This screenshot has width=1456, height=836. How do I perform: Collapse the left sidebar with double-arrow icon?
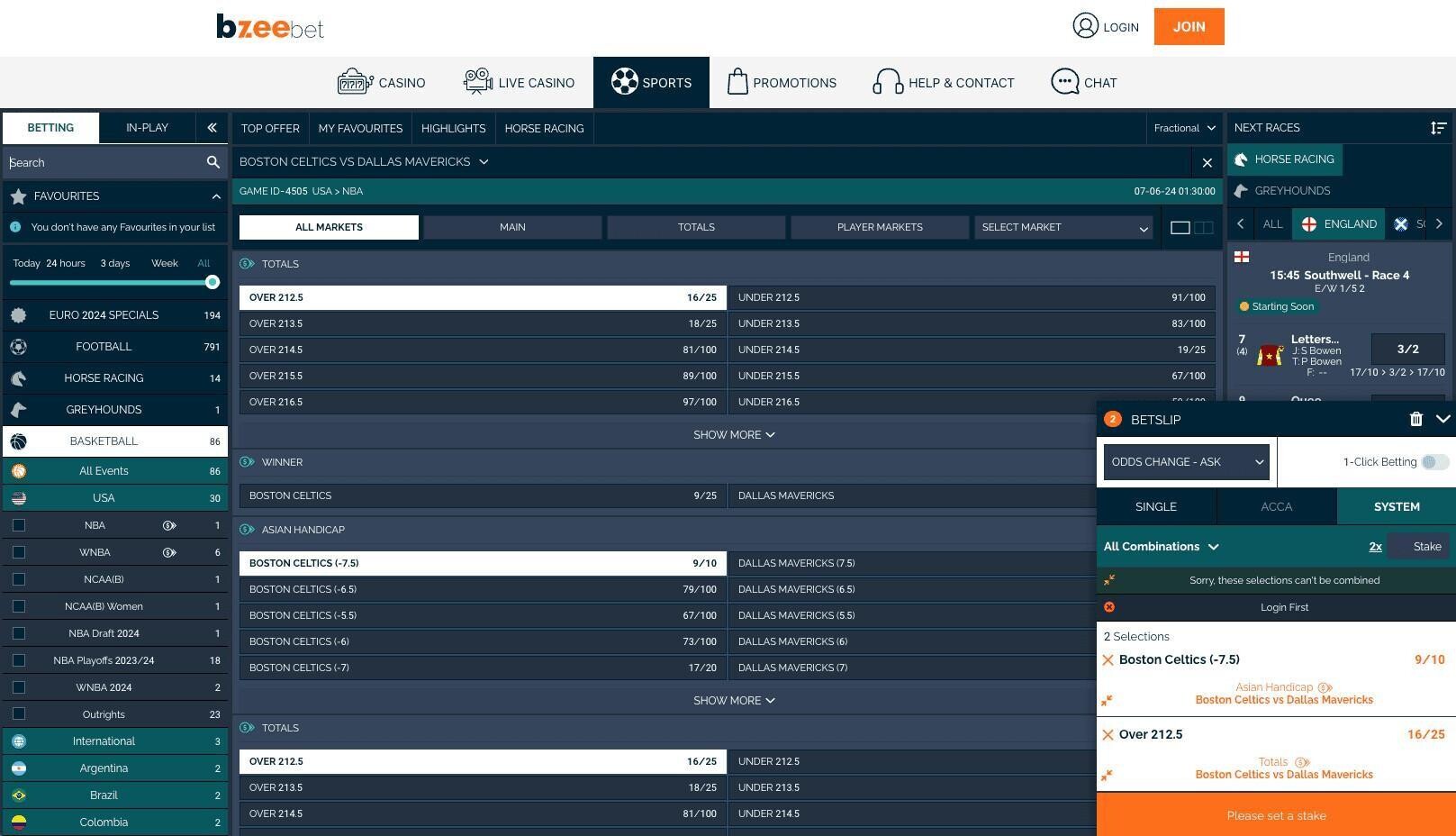point(212,128)
